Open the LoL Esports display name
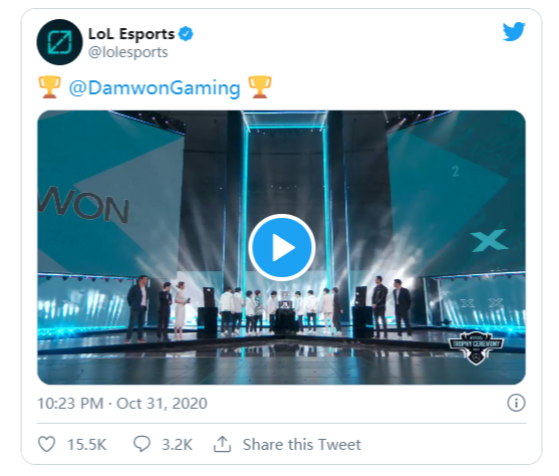Image resolution: width=559 pixels, height=476 pixels. pyautogui.click(x=131, y=34)
